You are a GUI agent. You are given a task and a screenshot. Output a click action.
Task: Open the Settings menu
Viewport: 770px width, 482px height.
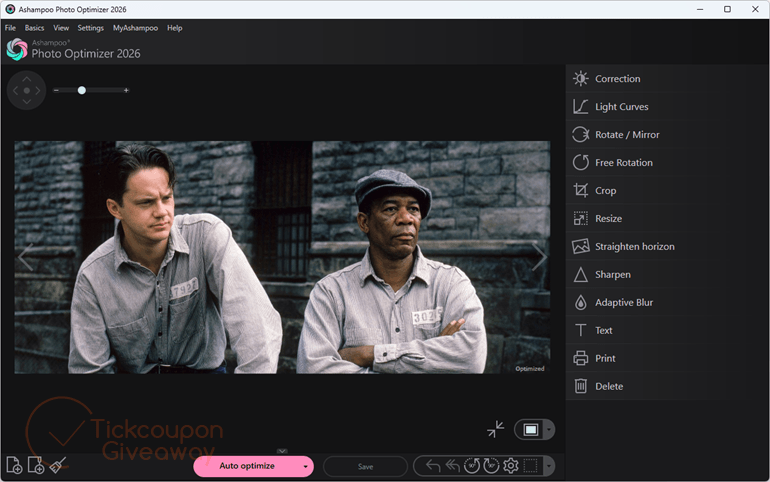90,28
